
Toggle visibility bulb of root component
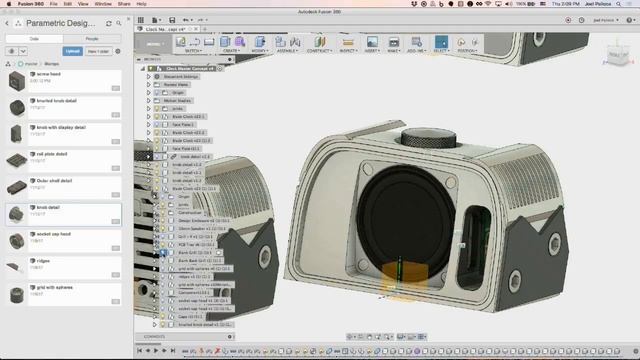click(151, 69)
